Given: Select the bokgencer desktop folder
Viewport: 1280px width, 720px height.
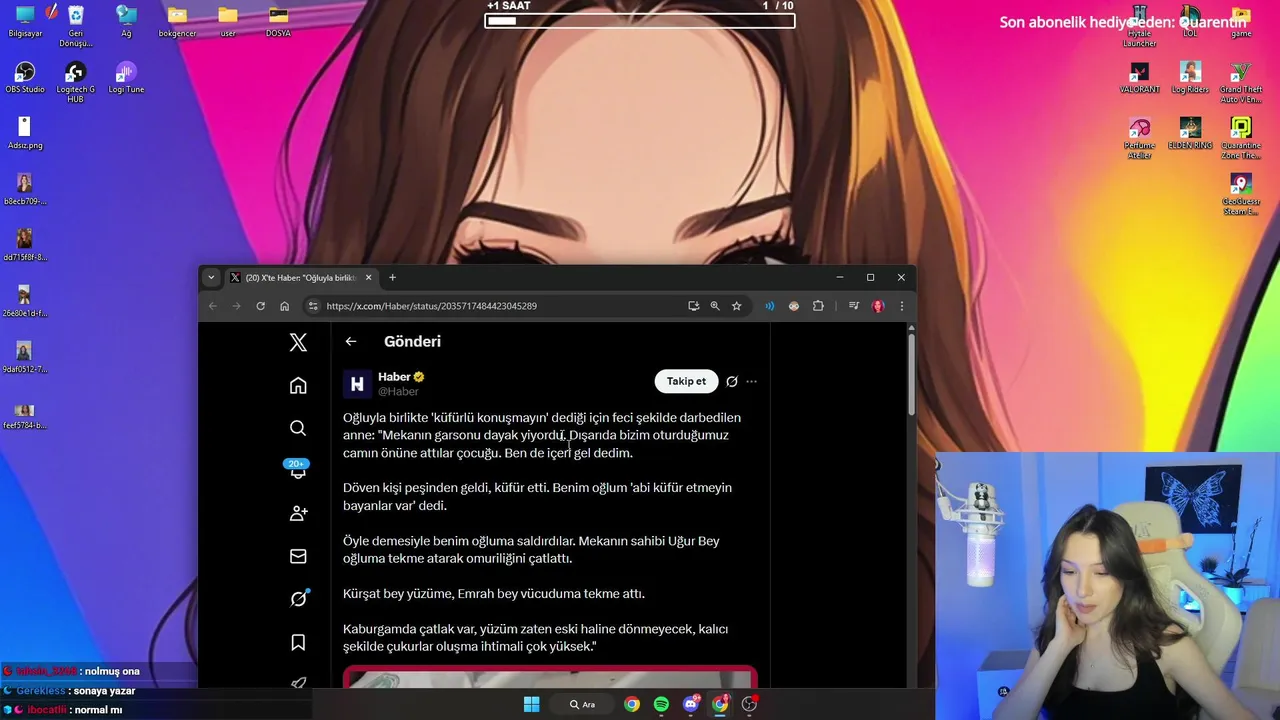Looking at the screenshot, I should coord(177,22).
